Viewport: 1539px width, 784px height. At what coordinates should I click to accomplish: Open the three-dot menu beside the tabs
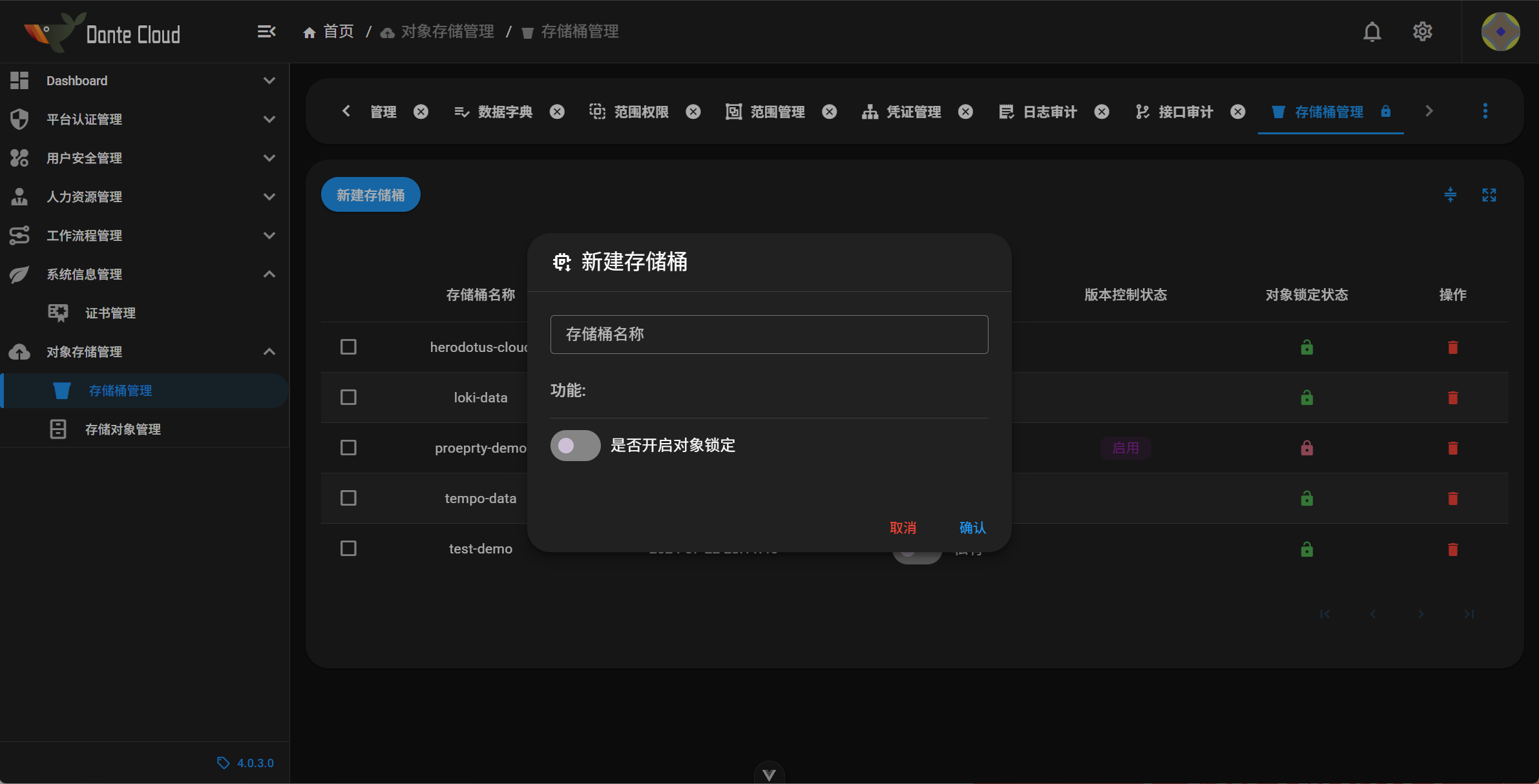tap(1486, 111)
